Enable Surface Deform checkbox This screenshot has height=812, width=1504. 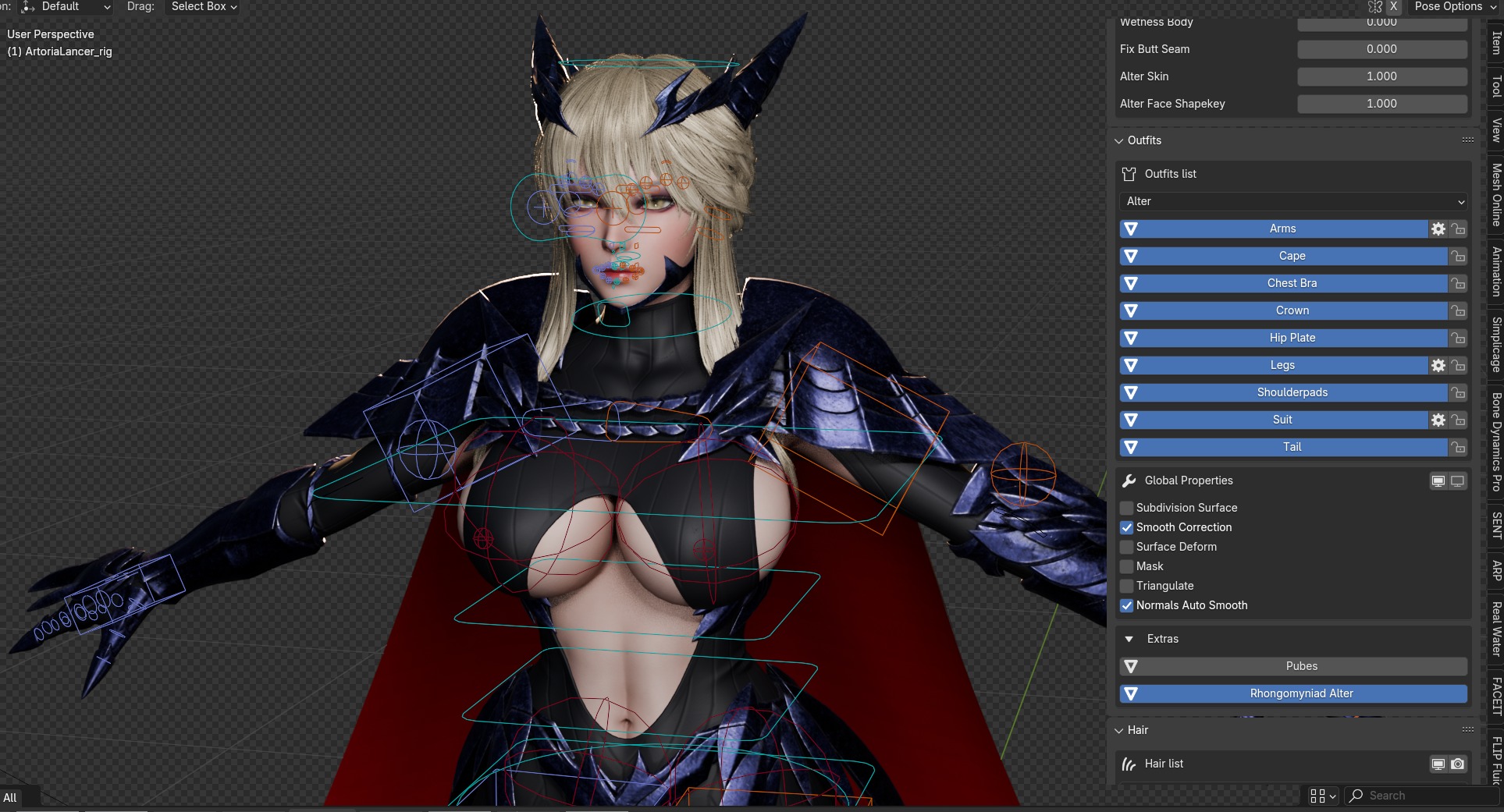1126,547
